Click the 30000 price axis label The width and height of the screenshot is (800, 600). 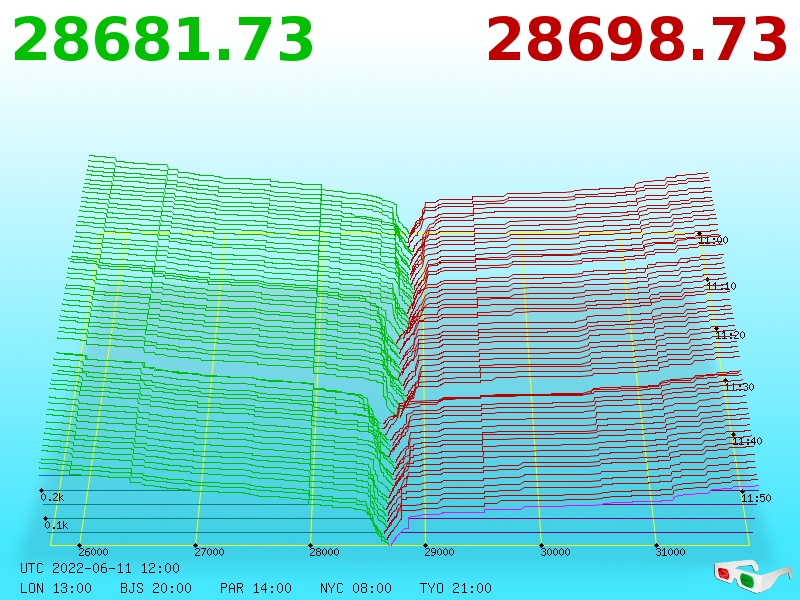[555, 552]
